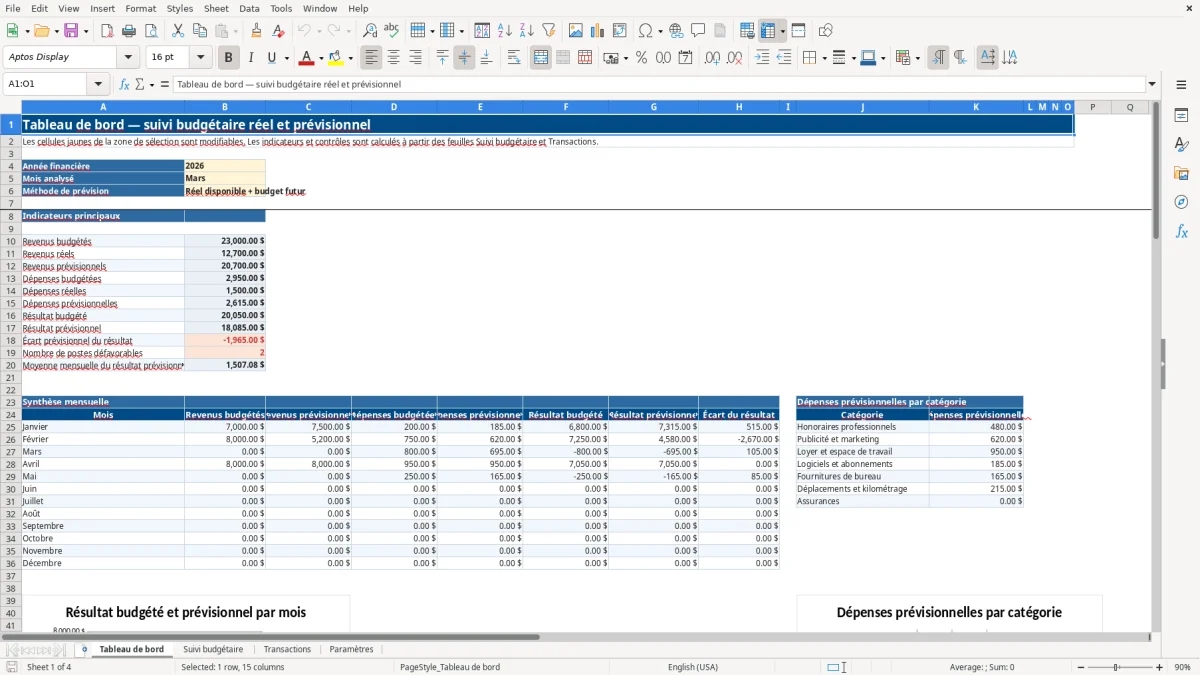Image resolution: width=1200 pixels, height=675 pixels.
Task: Click the Insert Hyperlink icon
Action: pos(676,31)
